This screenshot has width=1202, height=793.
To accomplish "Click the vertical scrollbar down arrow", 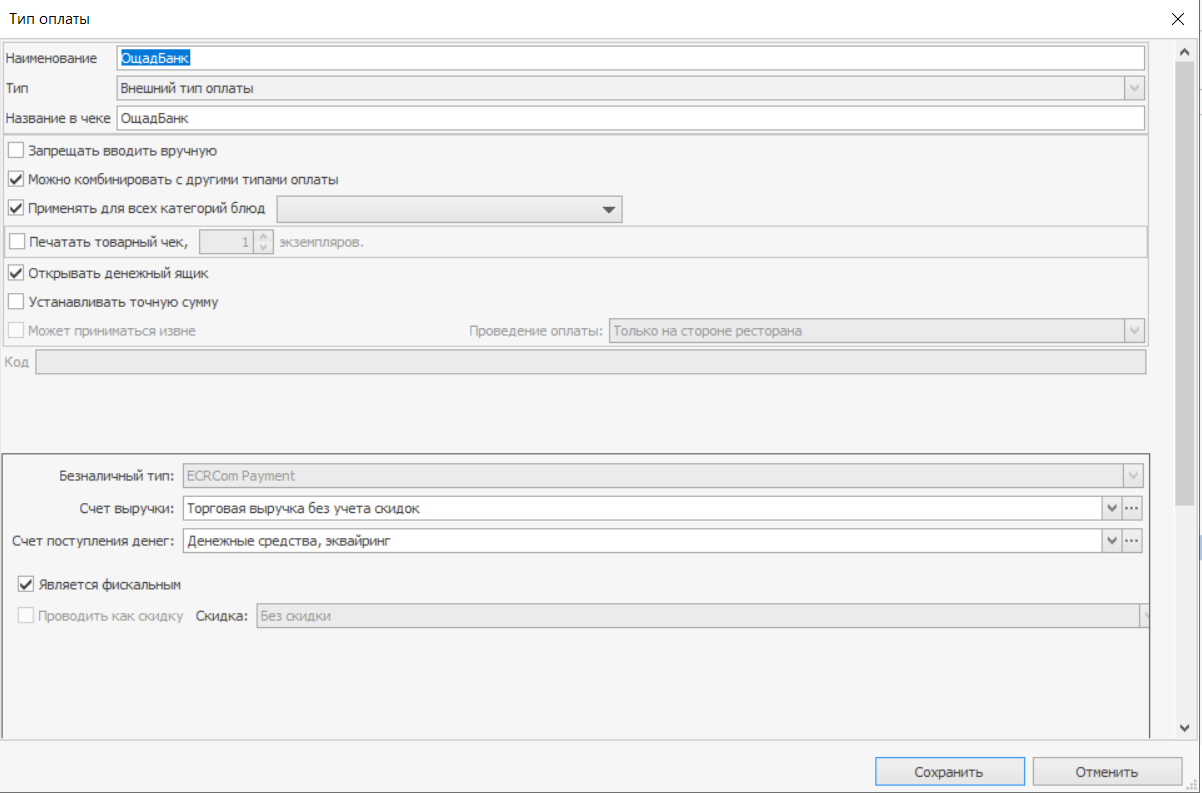I will pyautogui.click(x=1183, y=728).
